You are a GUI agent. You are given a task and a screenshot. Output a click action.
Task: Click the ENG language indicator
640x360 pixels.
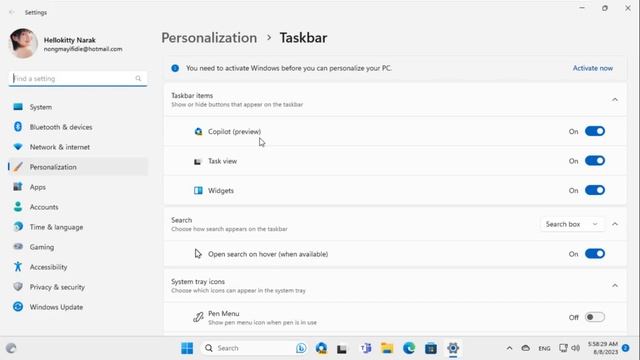(544, 349)
